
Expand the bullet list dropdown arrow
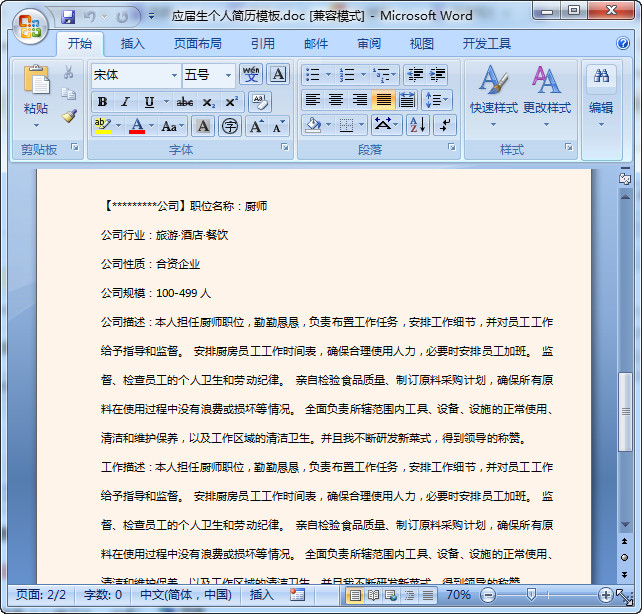(x=328, y=74)
